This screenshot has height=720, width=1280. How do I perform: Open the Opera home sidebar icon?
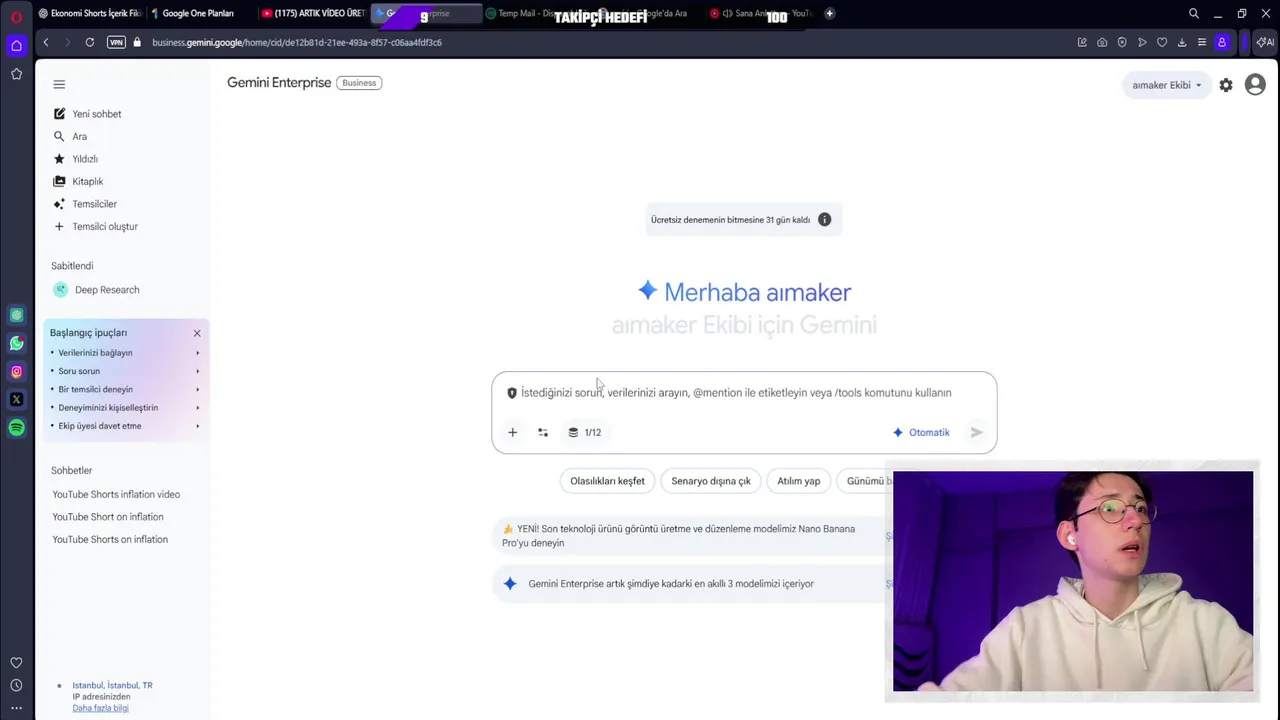[16, 45]
